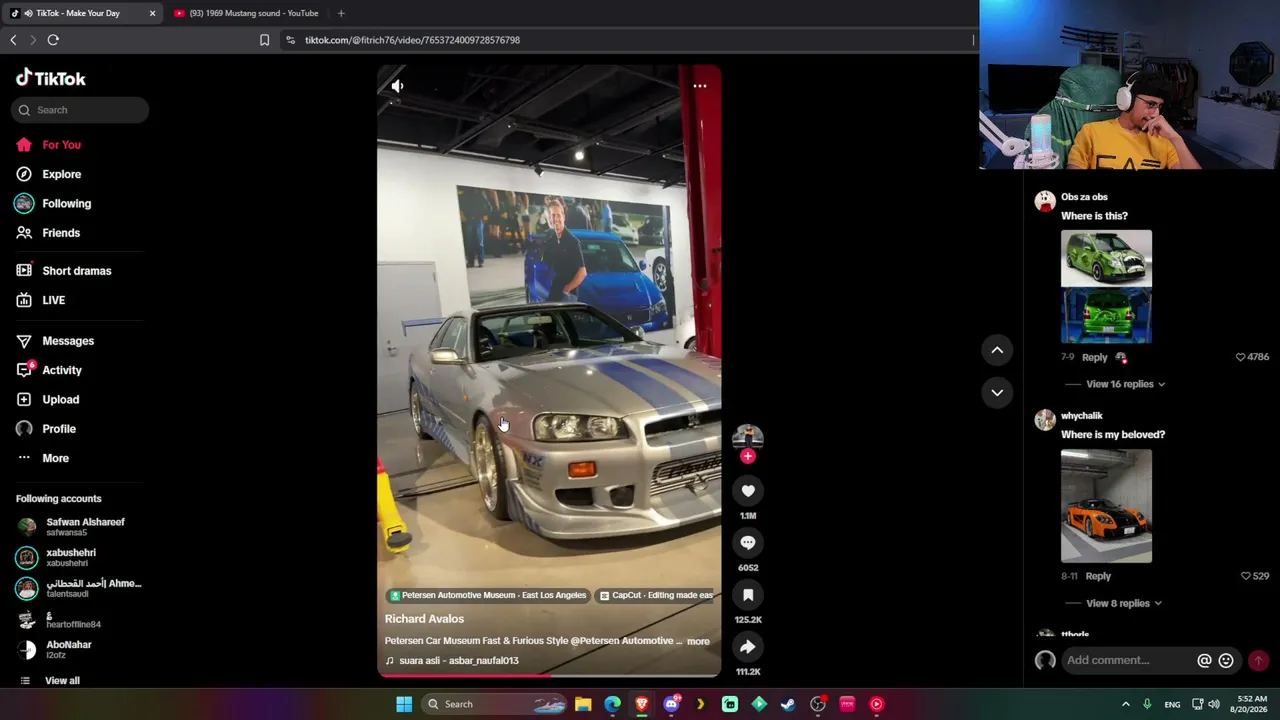Open Microsoft Edge from the taskbar
The width and height of the screenshot is (1280, 720).
point(612,704)
